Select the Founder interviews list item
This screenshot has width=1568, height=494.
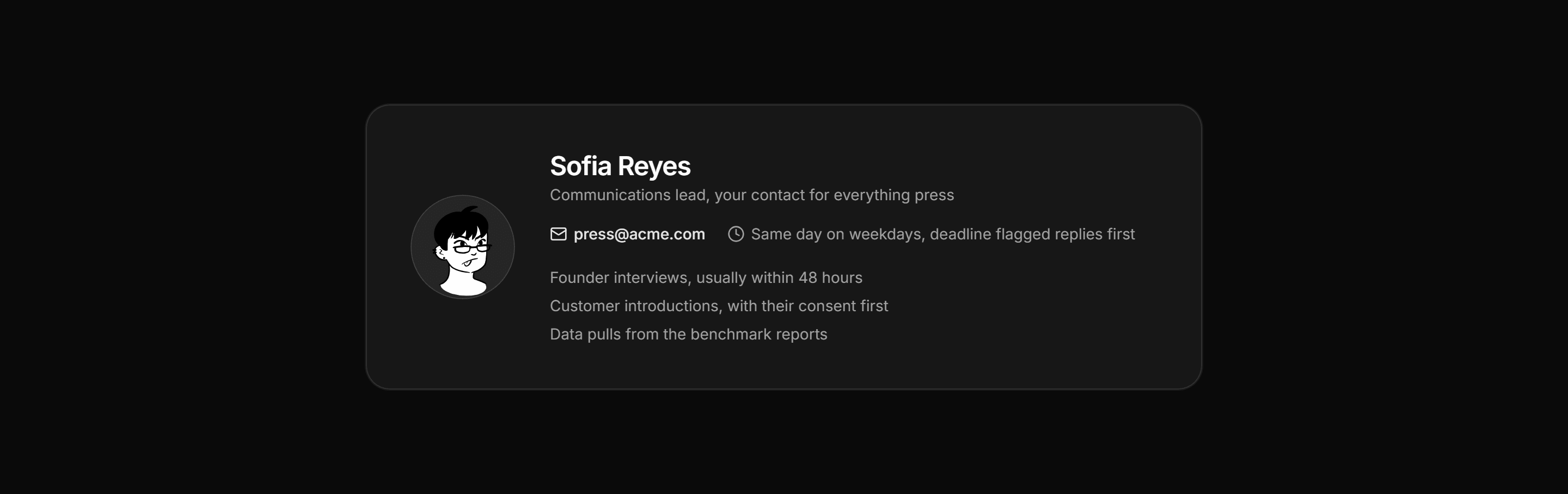706,278
